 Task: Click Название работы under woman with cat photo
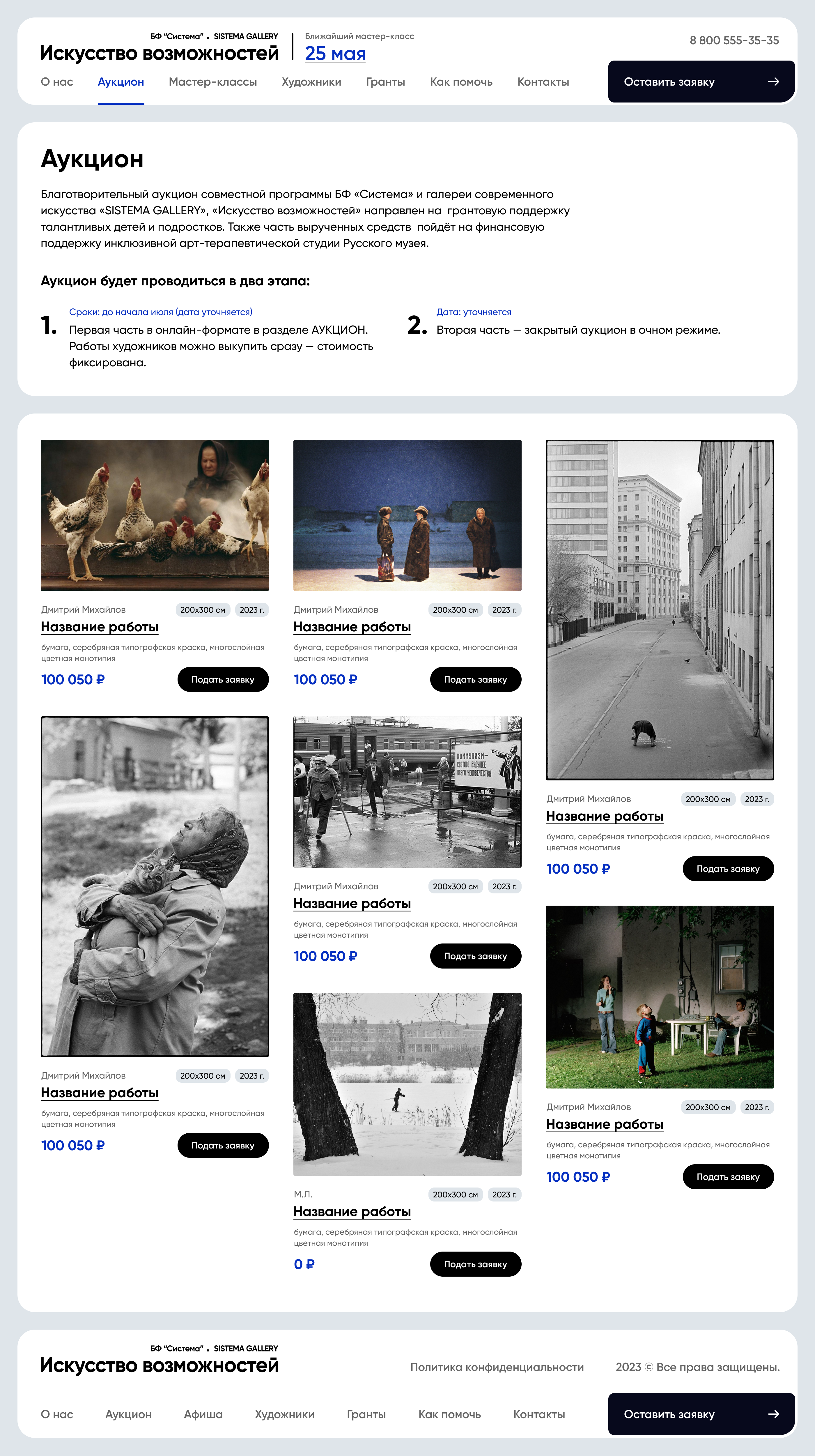coord(100,1093)
